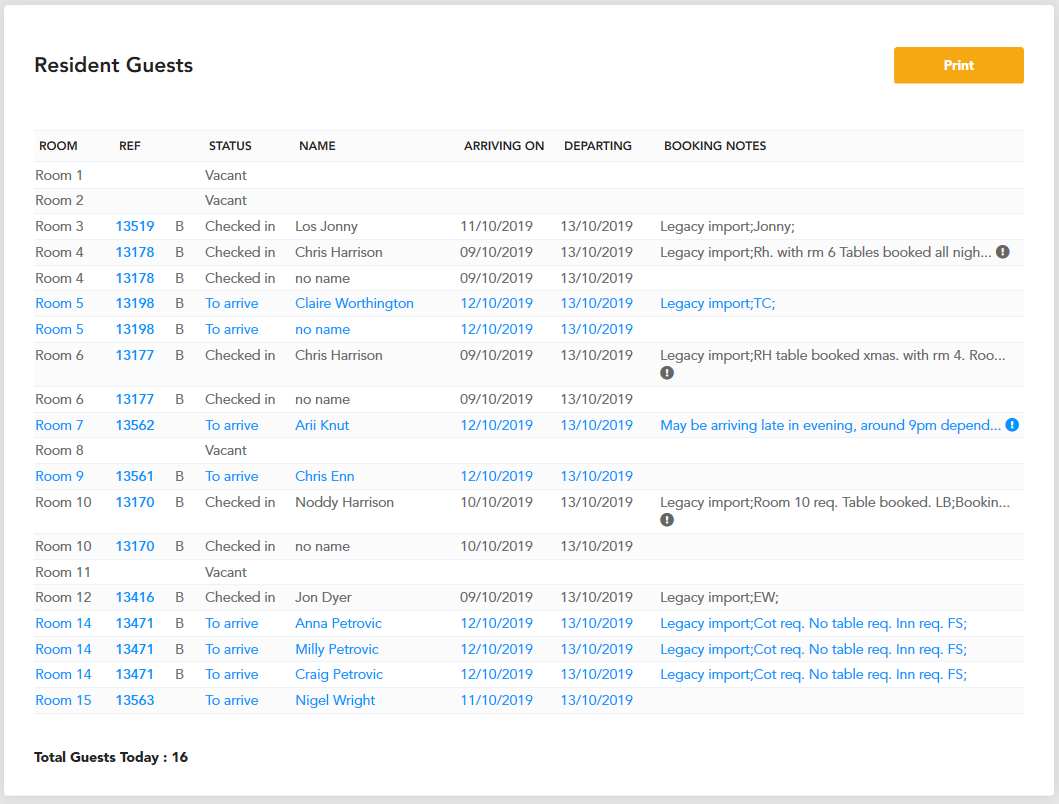Click the BOOKING NOTES column header
The width and height of the screenshot is (1059, 804).
click(x=715, y=146)
